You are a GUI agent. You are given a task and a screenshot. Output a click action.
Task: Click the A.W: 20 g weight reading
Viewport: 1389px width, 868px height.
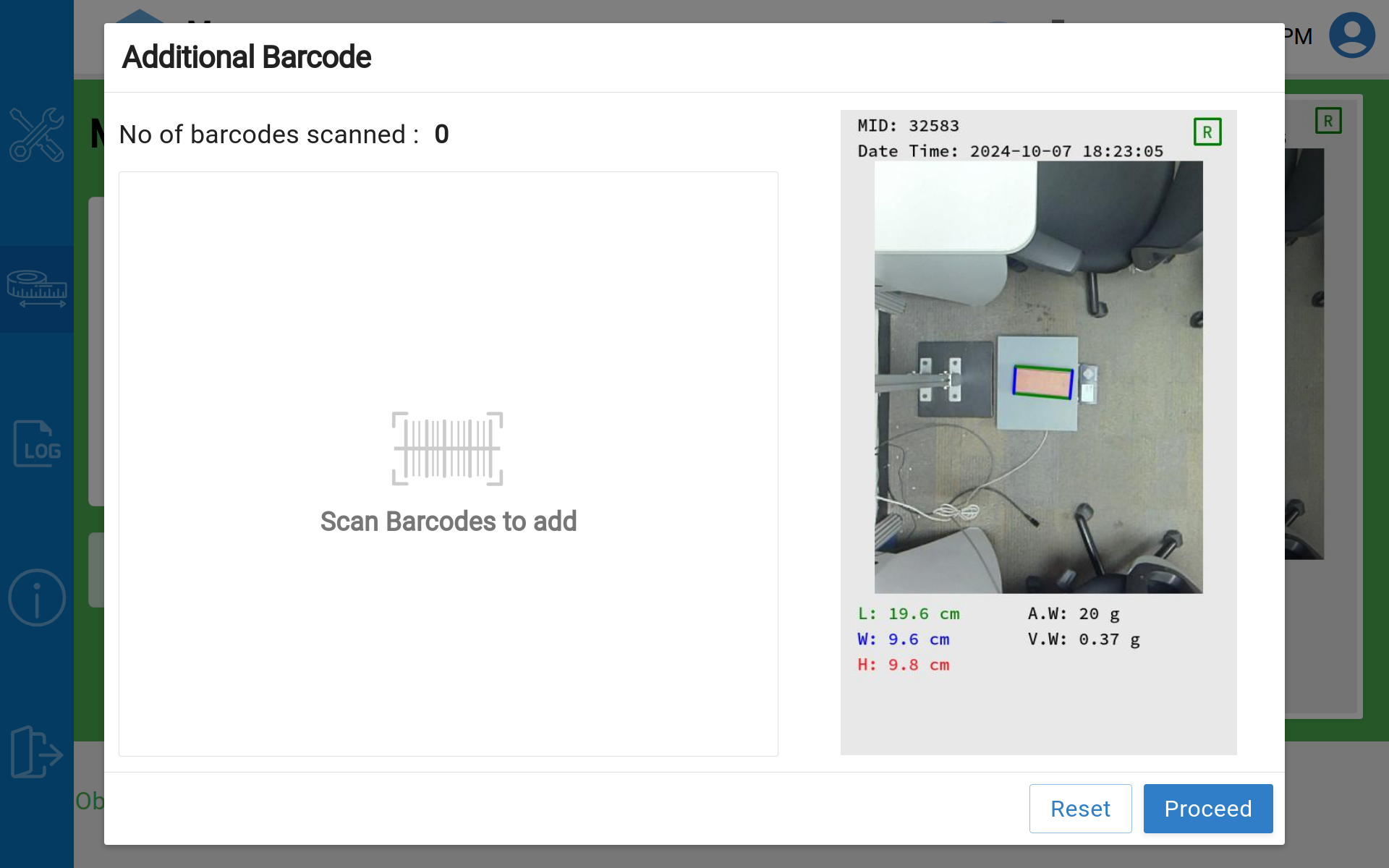point(1074,614)
